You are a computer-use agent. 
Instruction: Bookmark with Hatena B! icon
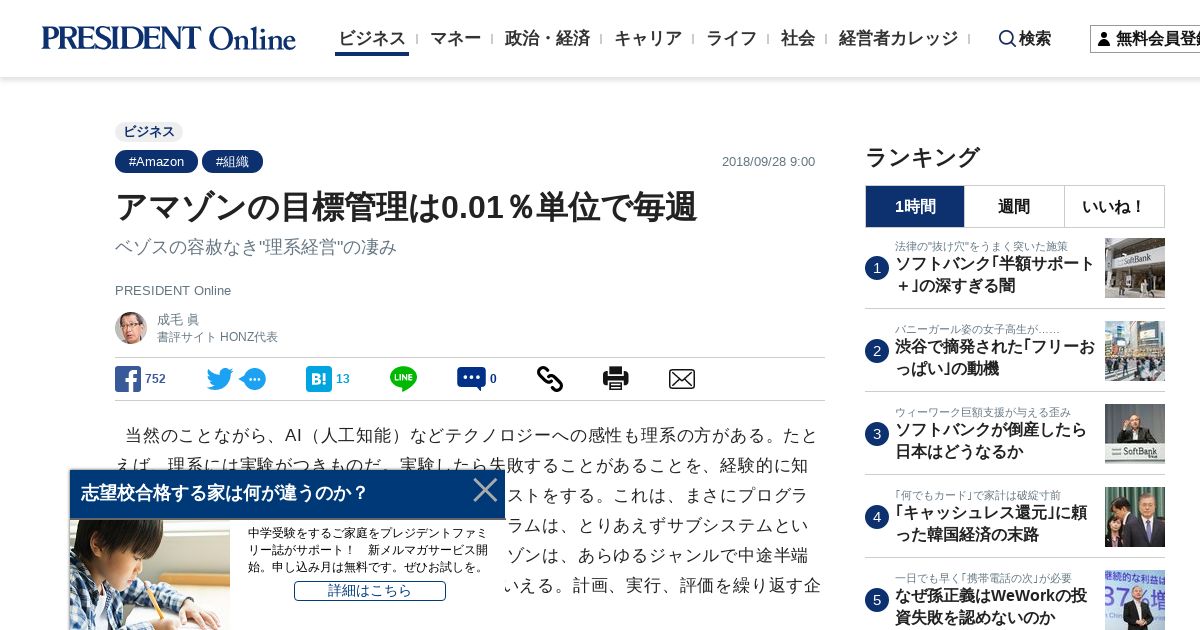(318, 379)
